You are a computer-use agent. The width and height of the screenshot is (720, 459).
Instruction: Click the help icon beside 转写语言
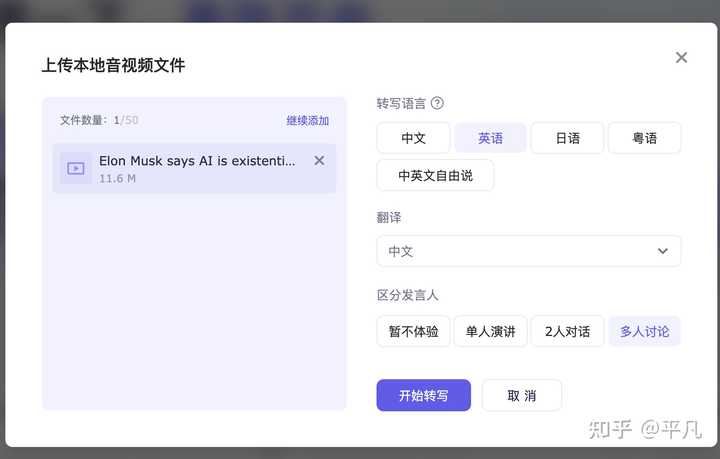click(437, 103)
